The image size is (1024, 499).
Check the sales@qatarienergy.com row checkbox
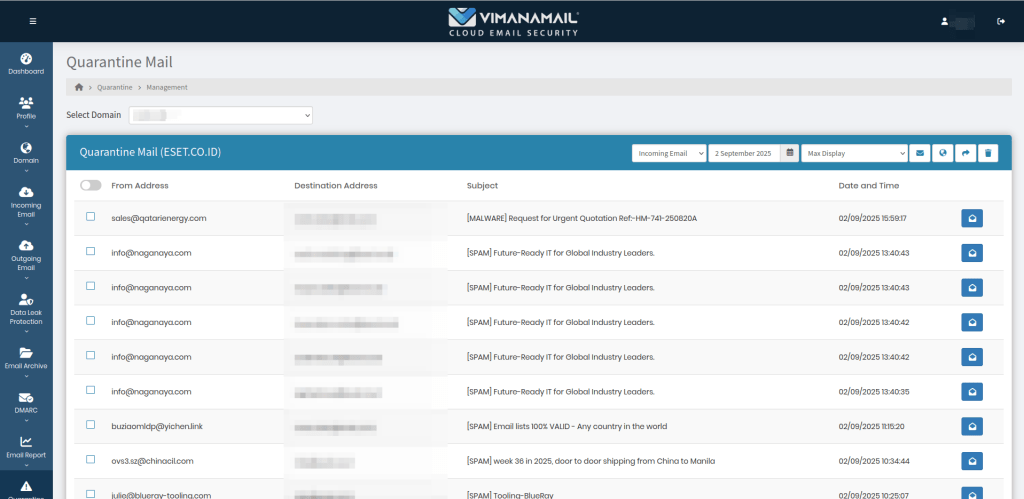pyautogui.click(x=91, y=216)
